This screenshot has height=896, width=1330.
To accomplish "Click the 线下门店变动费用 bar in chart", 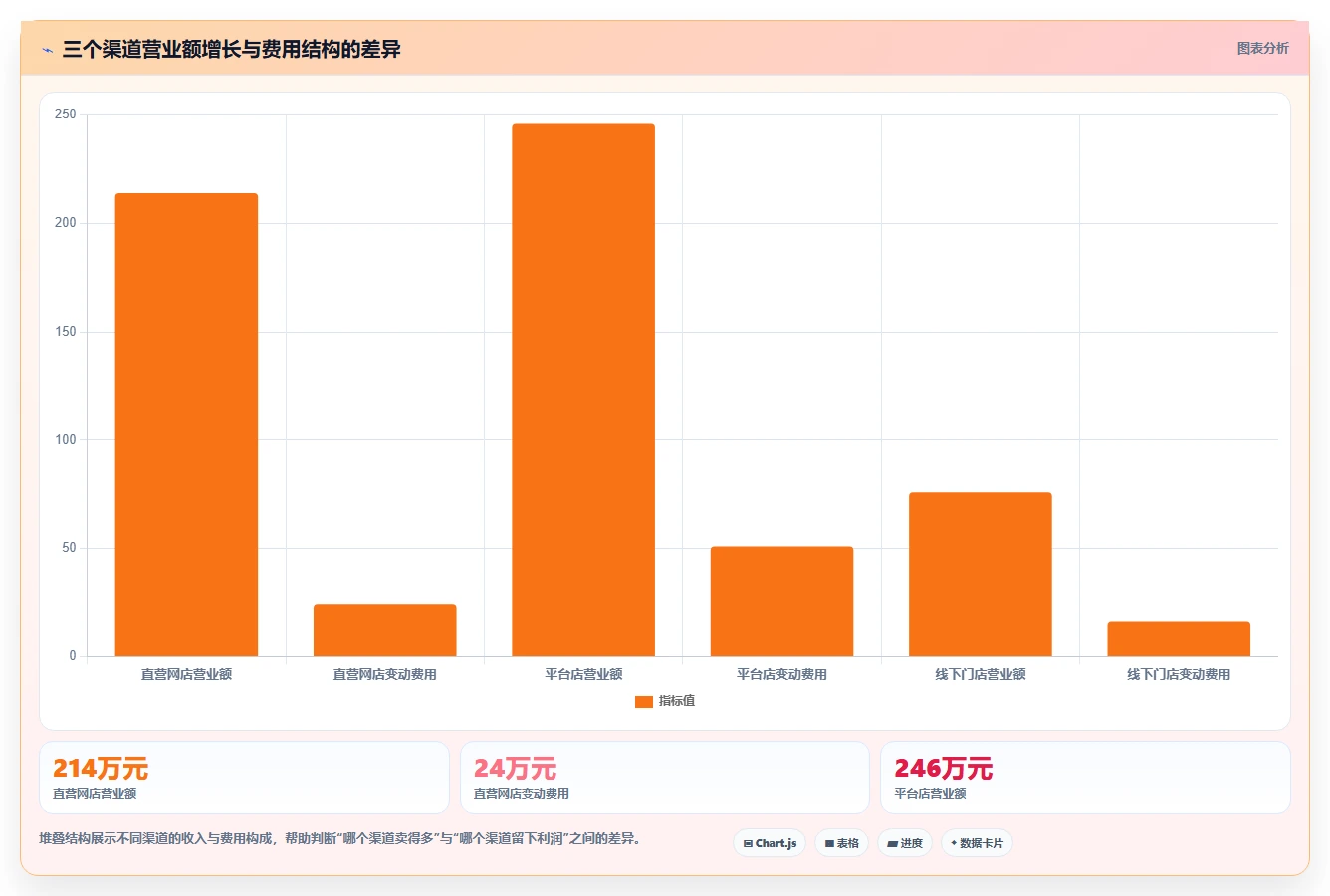I will coord(1179,639).
